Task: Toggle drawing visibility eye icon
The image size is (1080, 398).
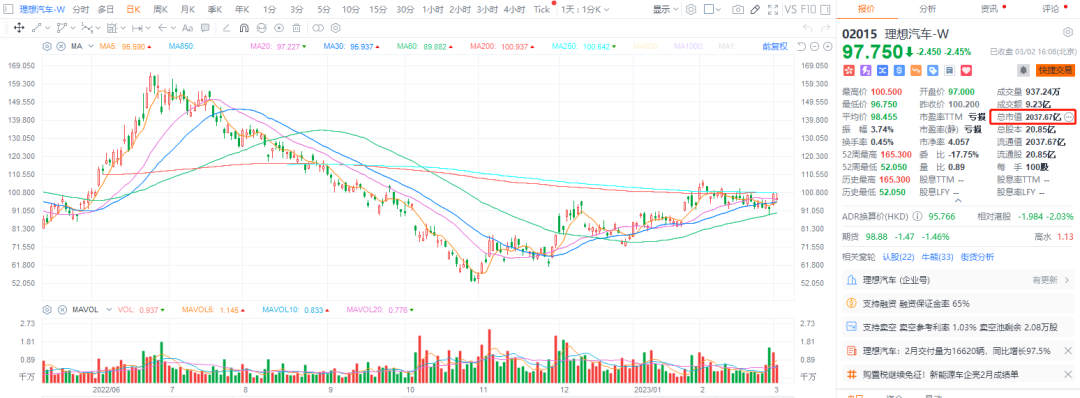Action: [x=279, y=28]
